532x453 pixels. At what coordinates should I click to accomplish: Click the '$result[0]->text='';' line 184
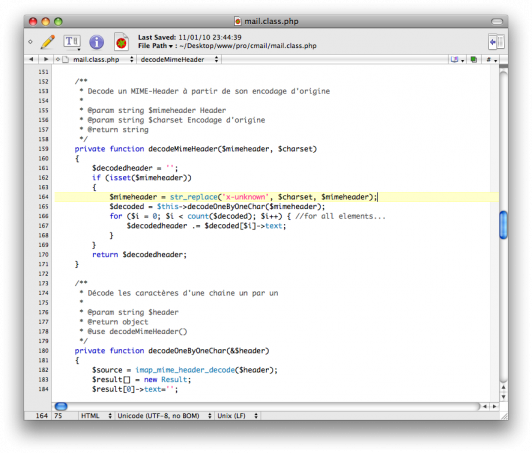[x=135, y=389]
